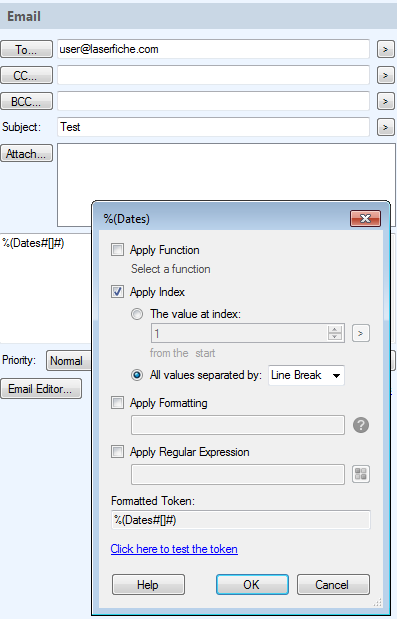Click the token arrow beside To field
The image size is (397, 619).
point(386,49)
